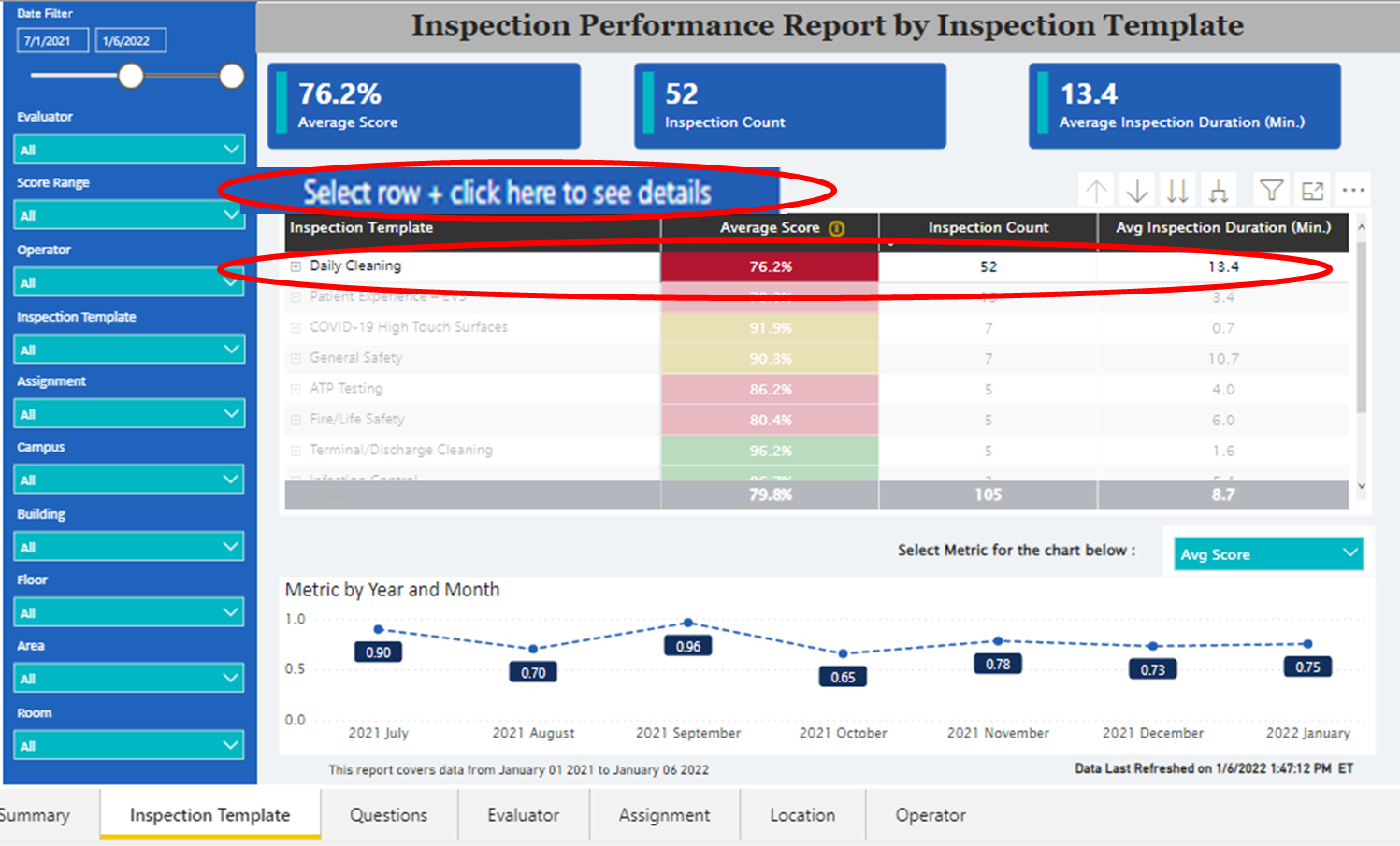Expand the General Safety row
The height and width of the screenshot is (846, 1400).
[x=296, y=358]
